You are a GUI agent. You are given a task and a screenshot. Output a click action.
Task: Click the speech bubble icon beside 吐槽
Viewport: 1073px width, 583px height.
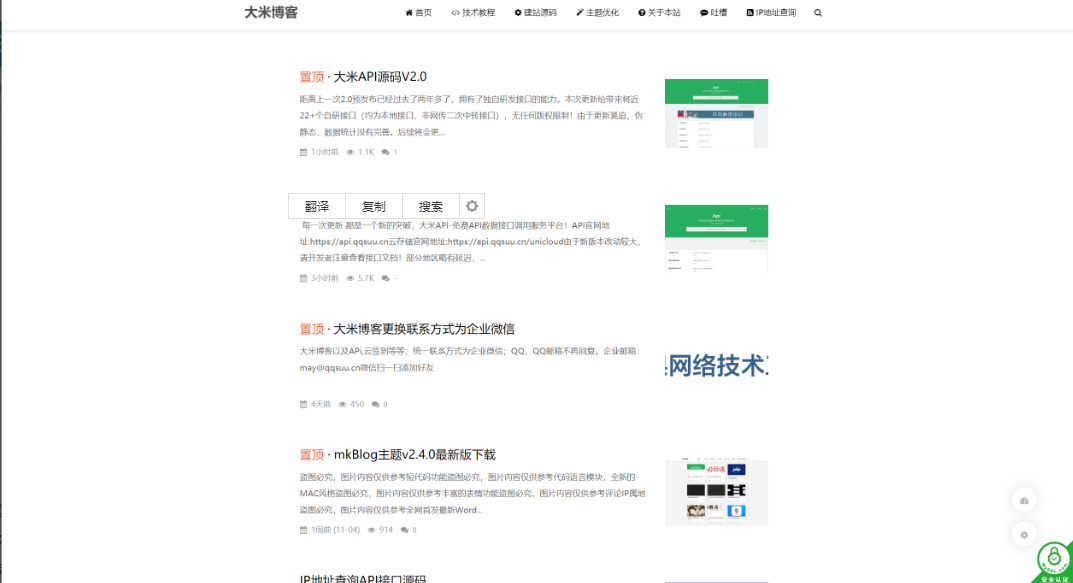(x=704, y=13)
